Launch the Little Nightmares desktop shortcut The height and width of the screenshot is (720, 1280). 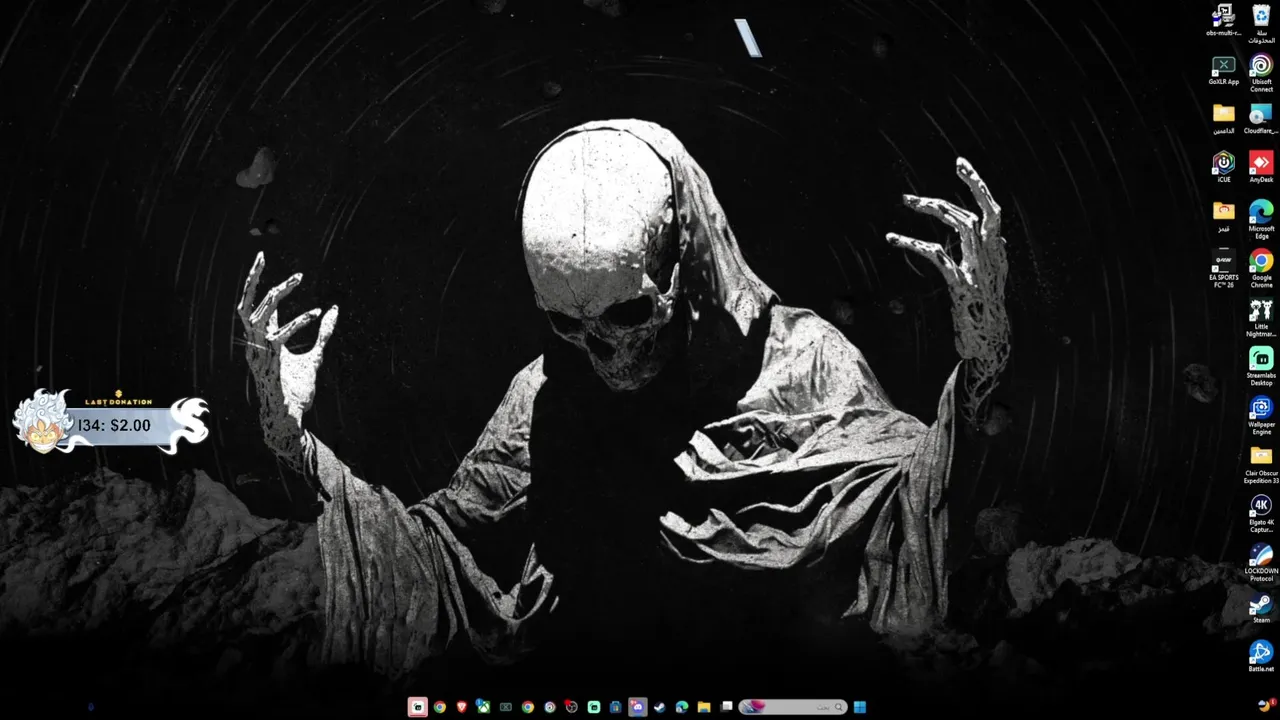click(x=1261, y=318)
